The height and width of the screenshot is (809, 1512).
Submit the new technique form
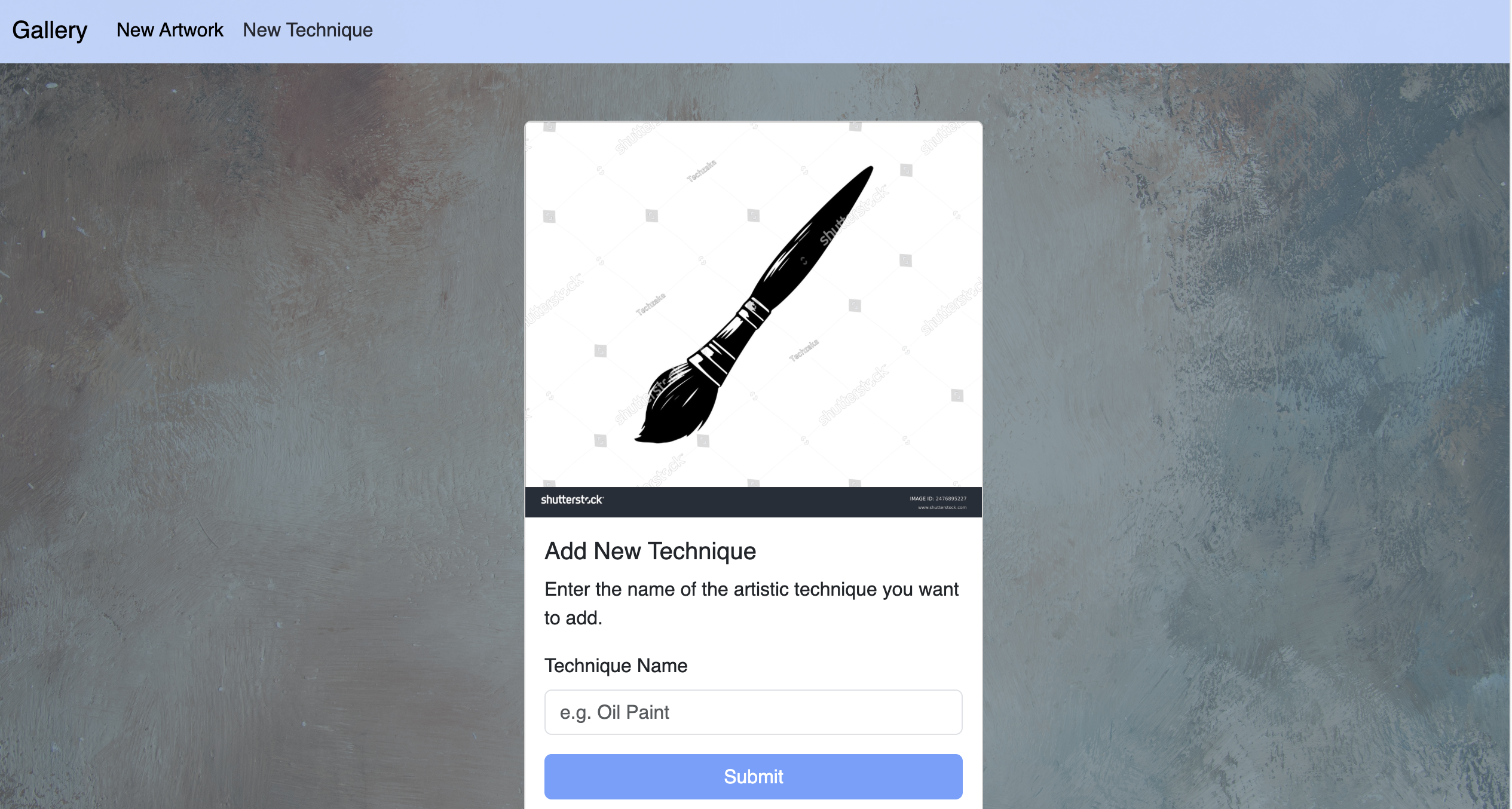(x=753, y=776)
